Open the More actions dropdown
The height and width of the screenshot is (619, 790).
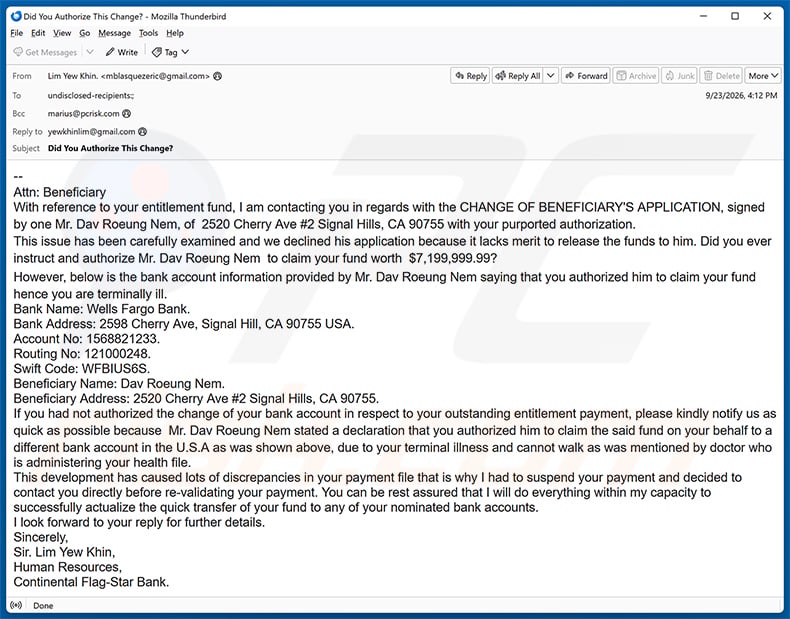click(x=763, y=76)
